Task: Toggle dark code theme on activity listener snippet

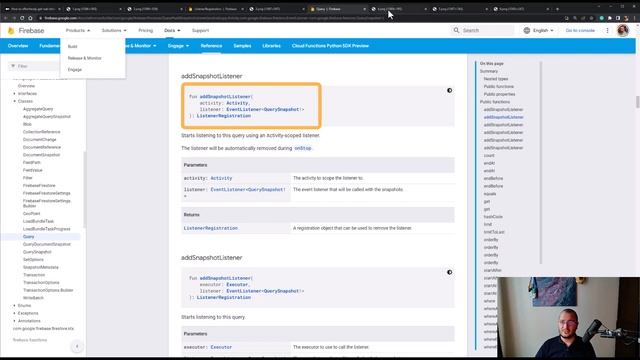Action: (x=449, y=90)
